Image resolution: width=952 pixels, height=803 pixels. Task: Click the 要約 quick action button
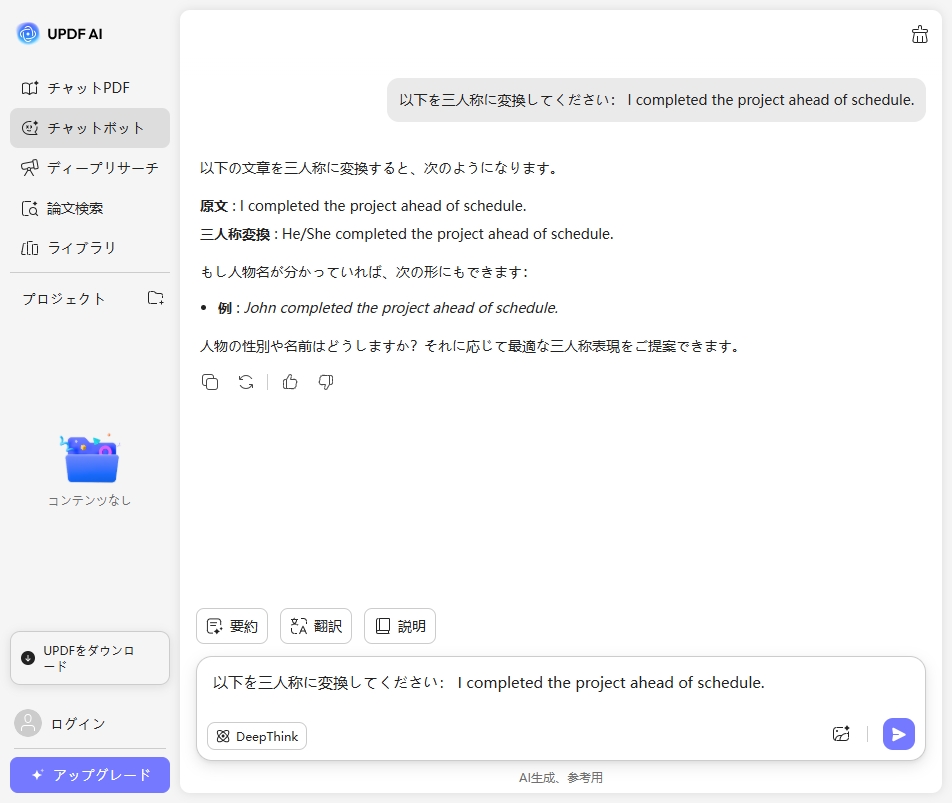[232, 626]
